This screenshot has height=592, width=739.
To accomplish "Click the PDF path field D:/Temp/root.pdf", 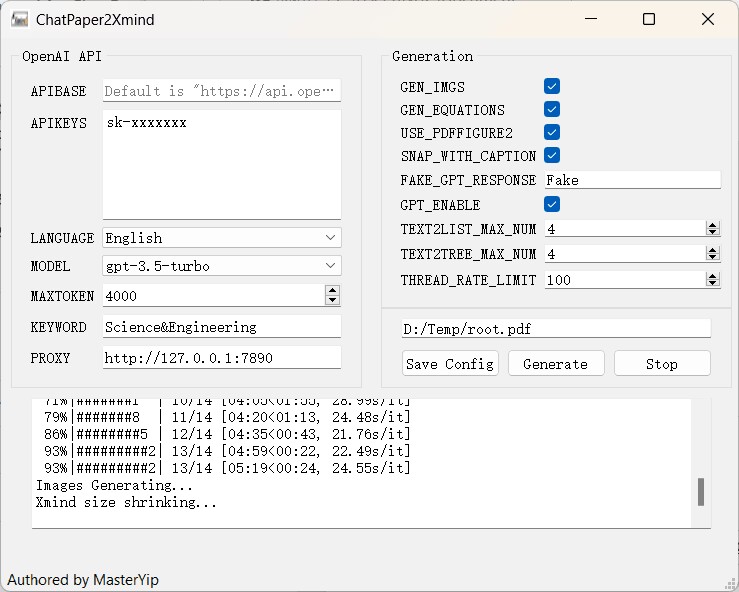I will [x=555, y=328].
